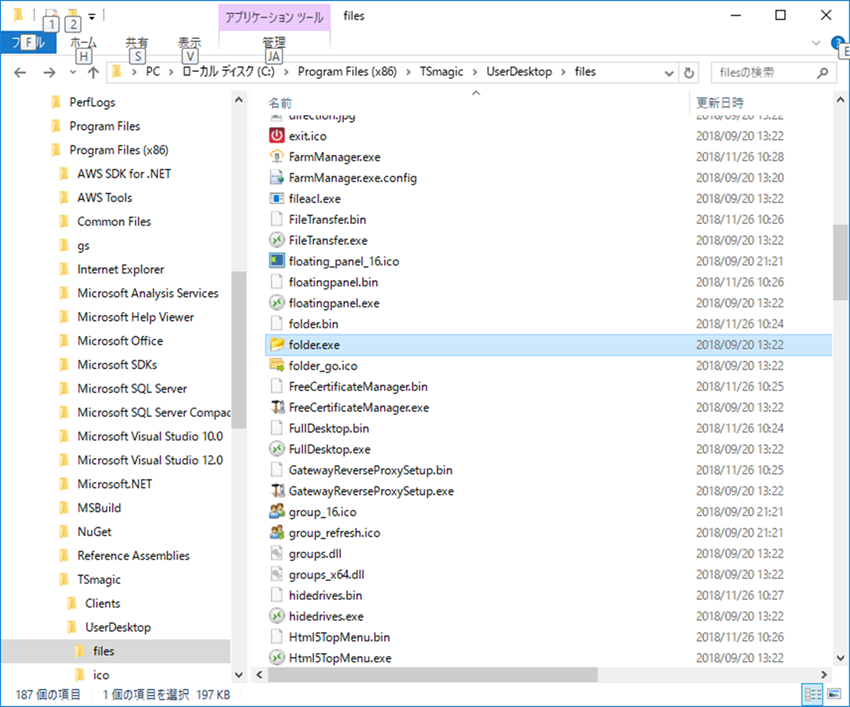Image resolution: width=850 pixels, height=707 pixels.
Task: Go up one folder level with the up arrow
Action: point(93,73)
